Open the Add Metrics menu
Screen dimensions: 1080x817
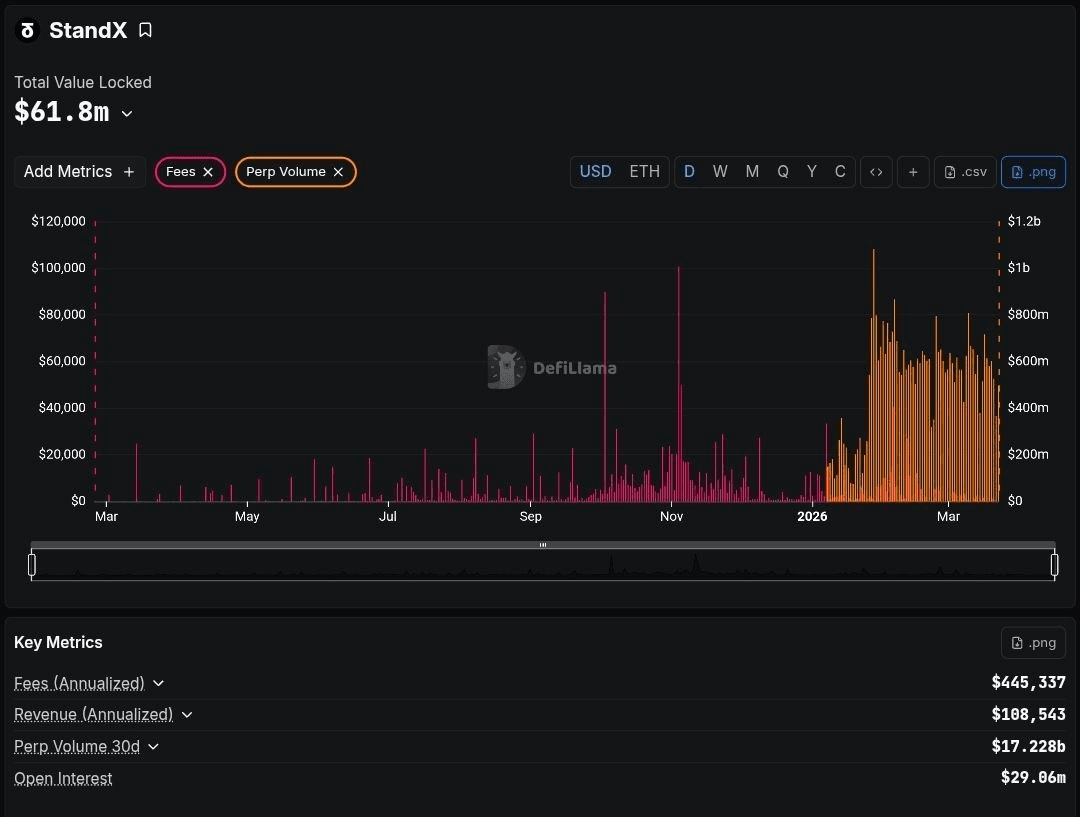[79, 172]
